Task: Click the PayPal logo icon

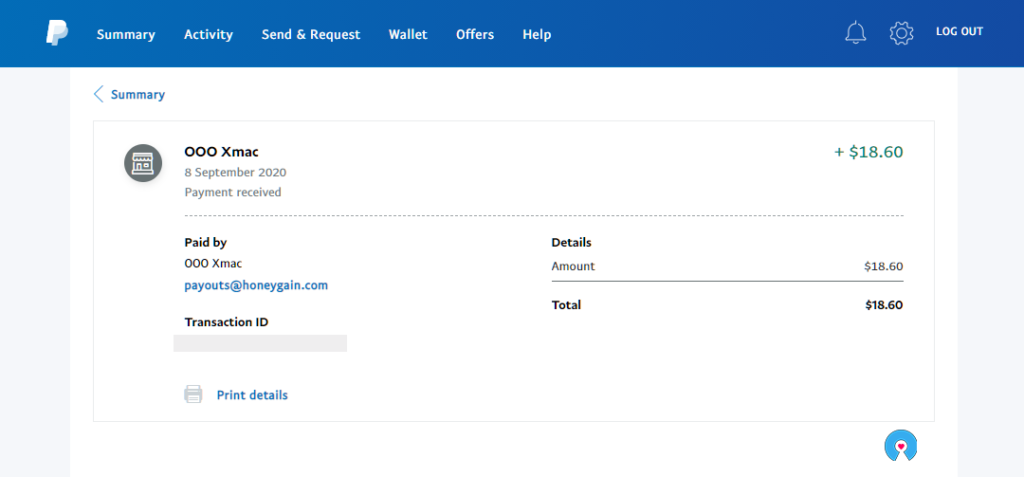Action: [57, 33]
